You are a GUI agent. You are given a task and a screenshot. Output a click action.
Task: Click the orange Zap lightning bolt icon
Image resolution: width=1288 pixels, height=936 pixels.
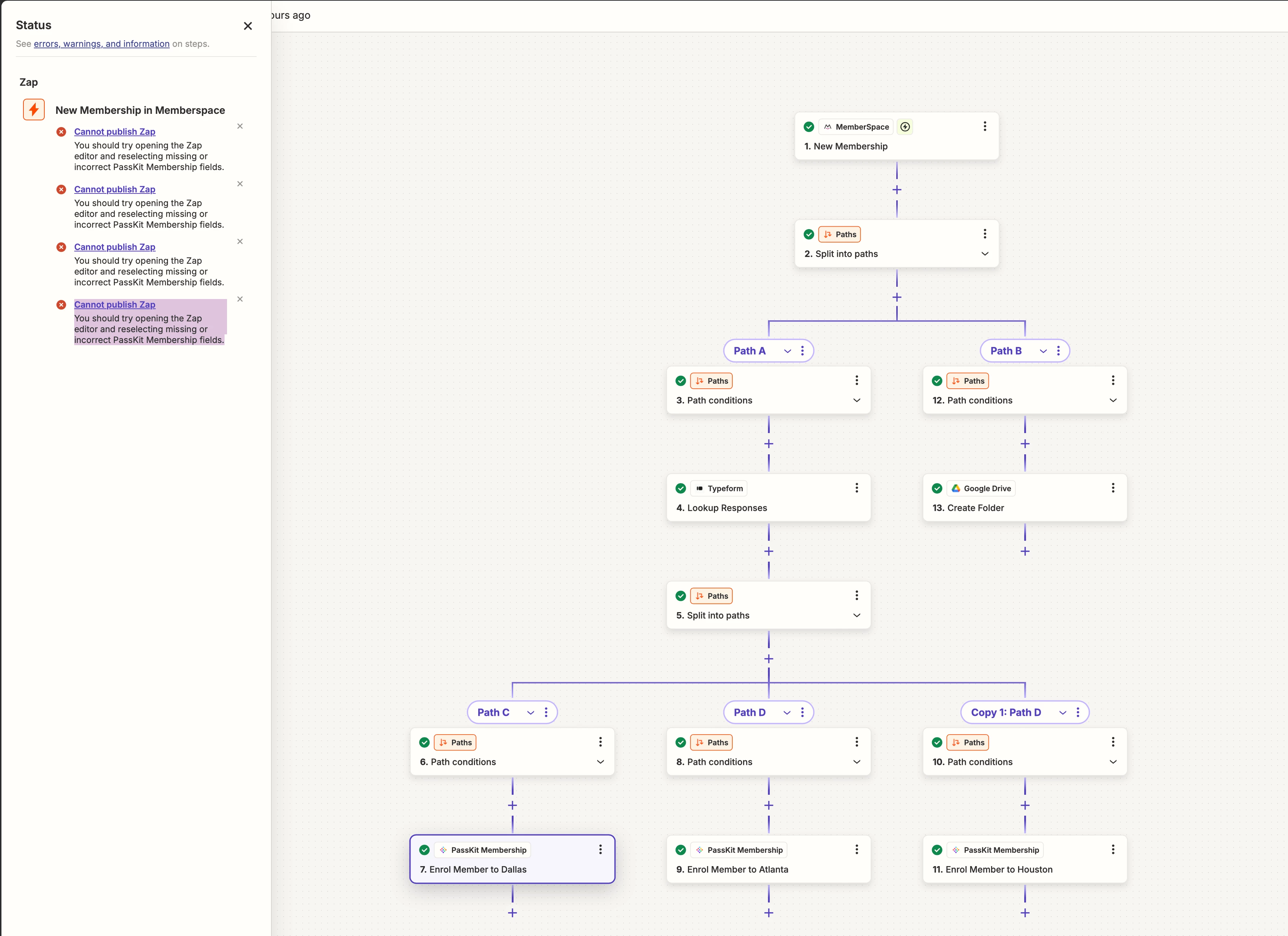[x=34, y=110]
